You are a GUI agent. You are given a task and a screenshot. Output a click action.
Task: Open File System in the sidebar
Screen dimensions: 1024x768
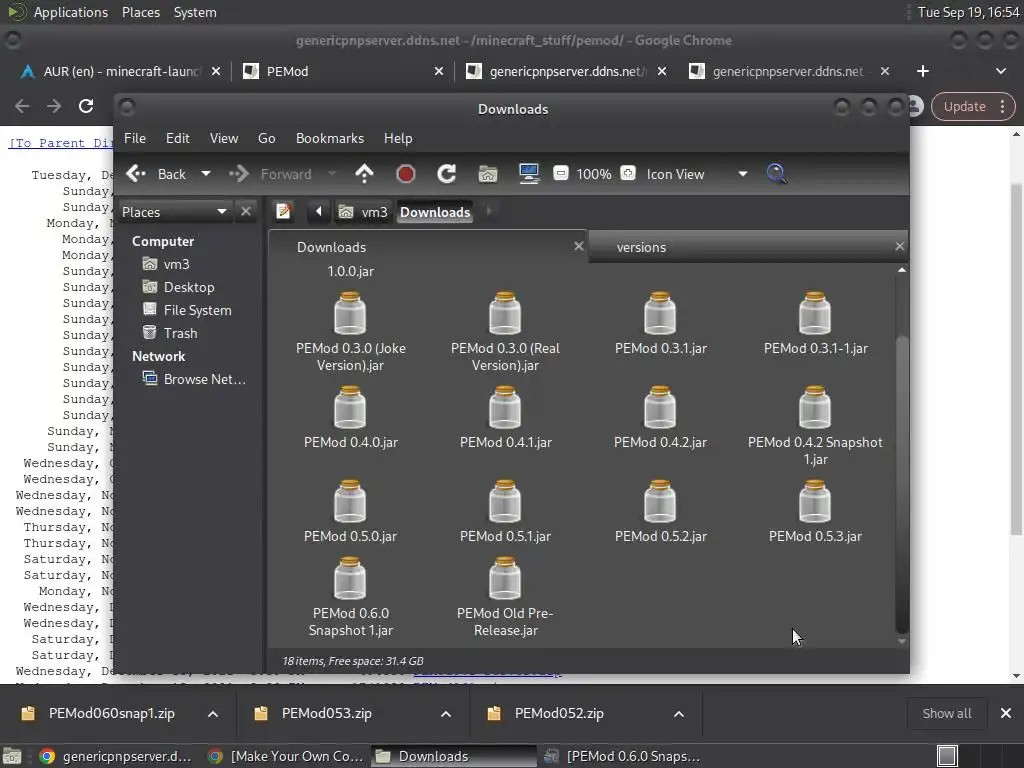[197, 310]
